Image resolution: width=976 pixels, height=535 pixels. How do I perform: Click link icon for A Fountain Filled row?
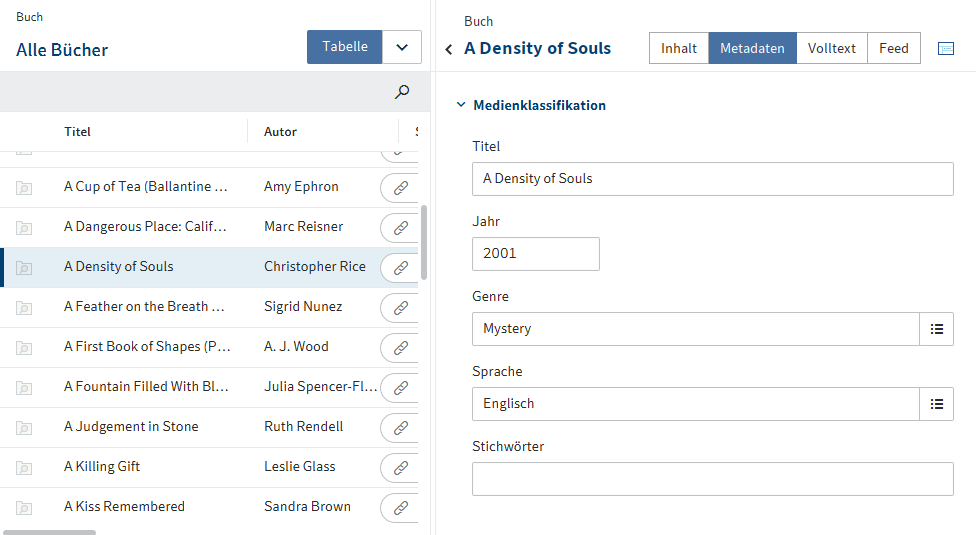click(400, 388)
